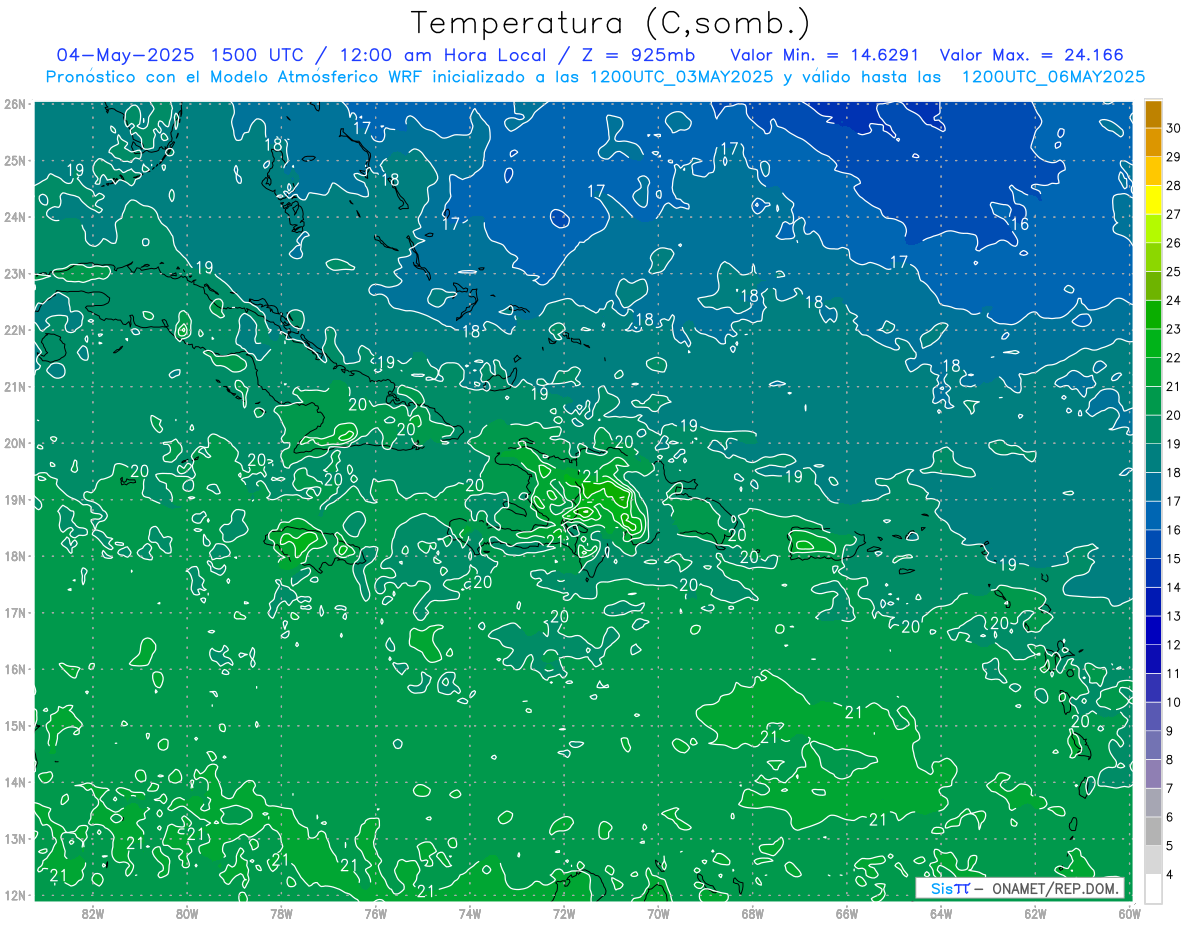Click the colorbar scale label 24

click(1174, 300)
